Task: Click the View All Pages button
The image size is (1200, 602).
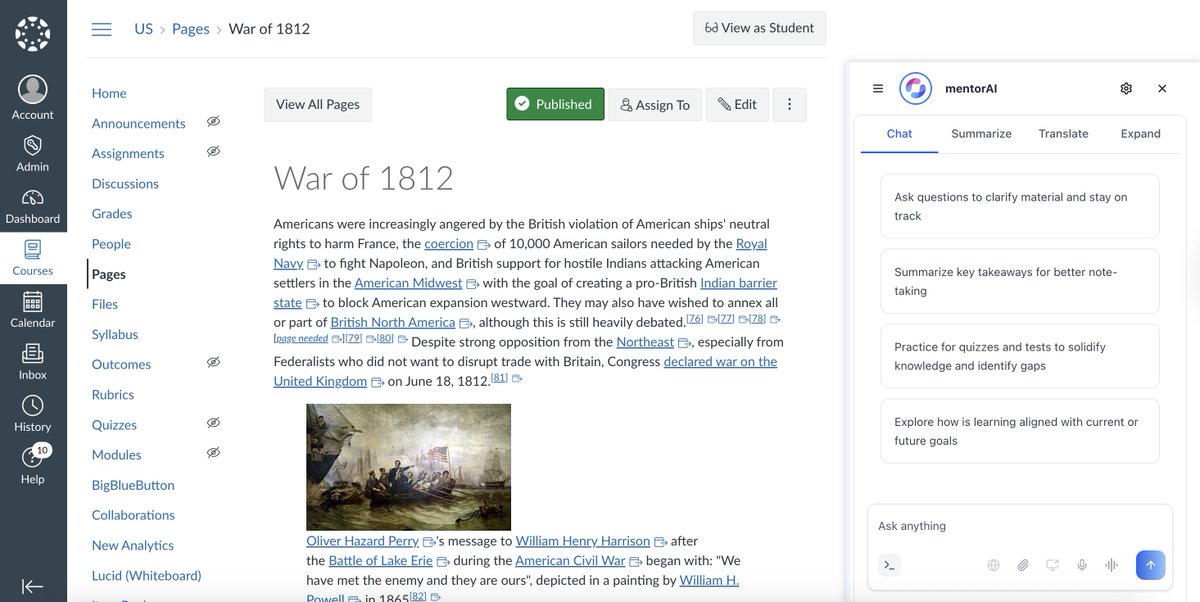Action: [318, 104]
